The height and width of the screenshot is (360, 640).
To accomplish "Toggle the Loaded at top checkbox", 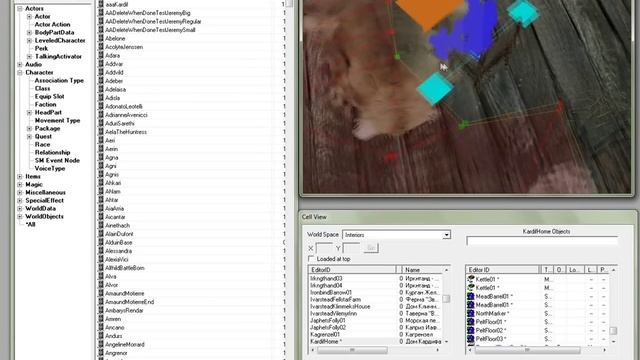I will pos(311,259).
